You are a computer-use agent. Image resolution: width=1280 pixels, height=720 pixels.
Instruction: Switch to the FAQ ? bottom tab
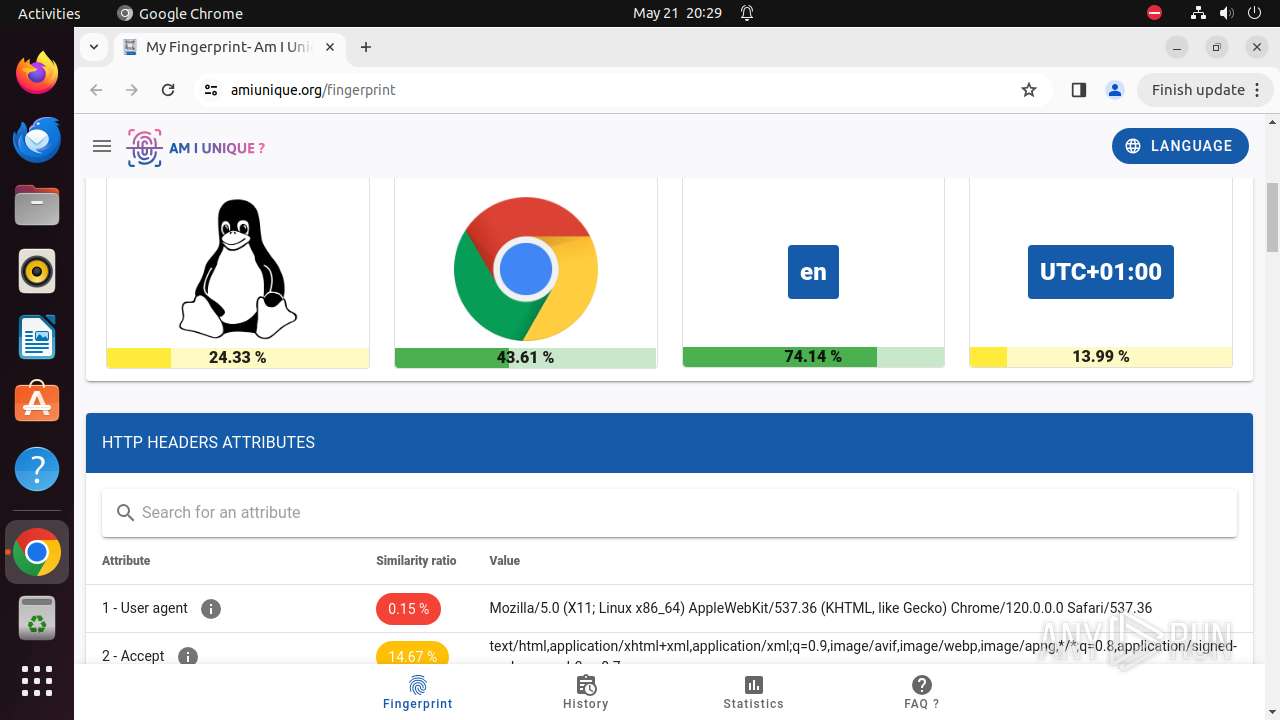(x=922, y=692)
